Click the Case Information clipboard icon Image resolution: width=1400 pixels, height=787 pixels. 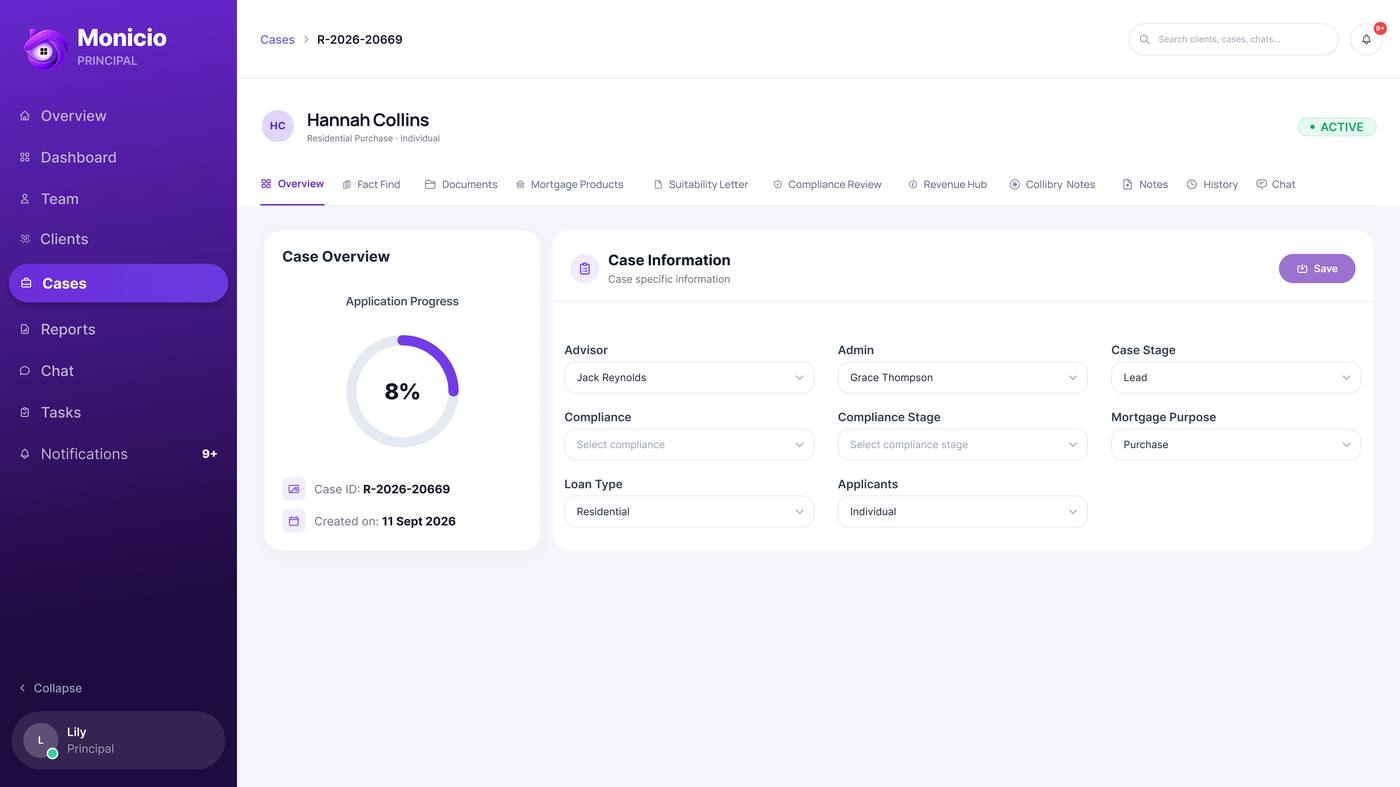click(585, 268)
